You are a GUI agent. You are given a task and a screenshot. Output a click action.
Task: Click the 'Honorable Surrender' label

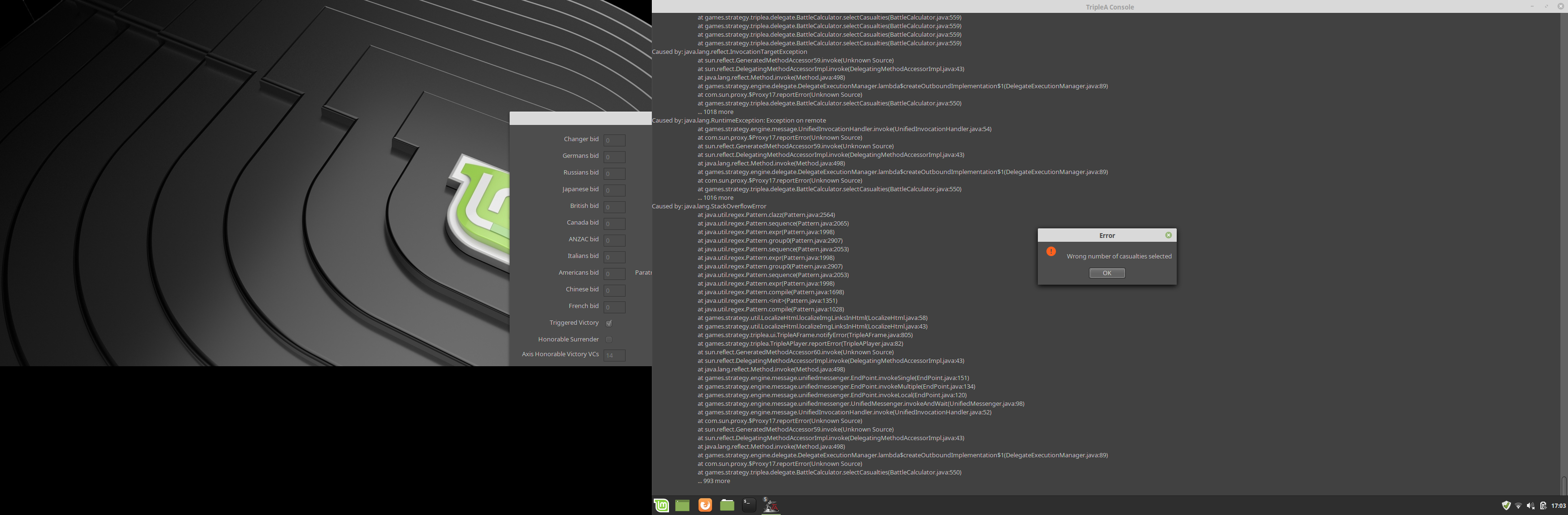pos(568,339)
